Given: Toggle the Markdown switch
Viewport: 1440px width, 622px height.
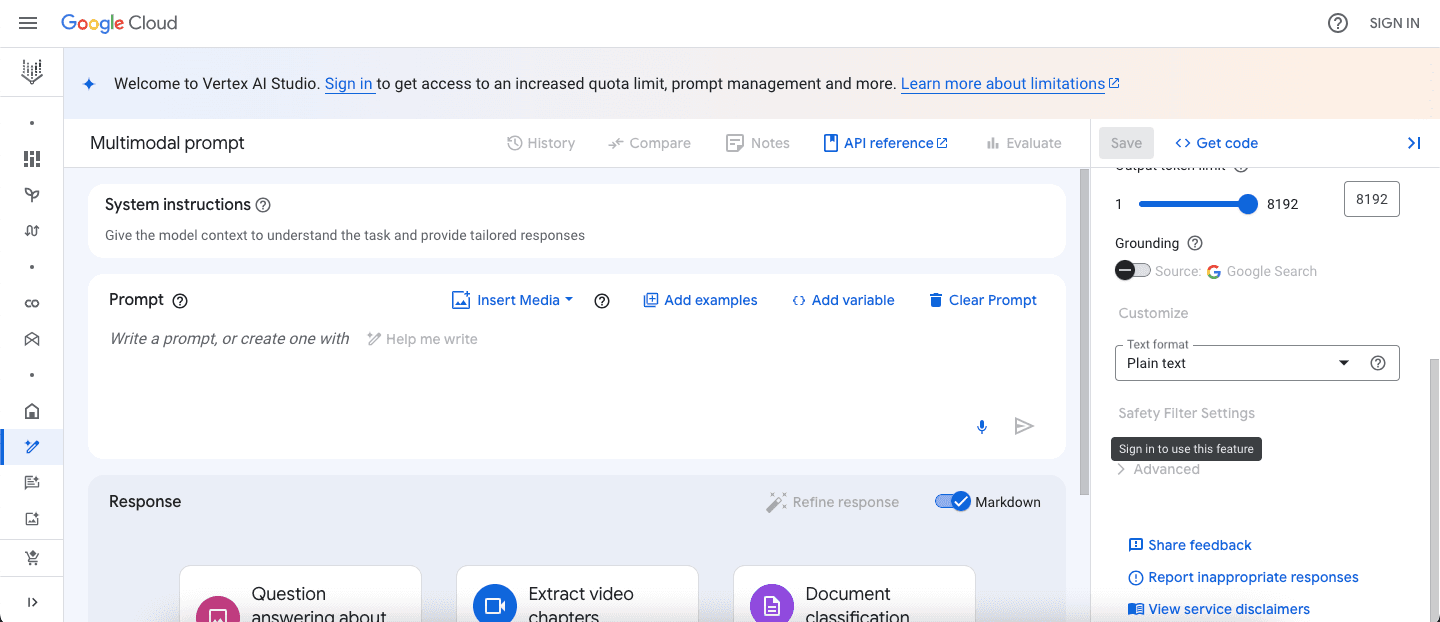Looking at the screenshot, I should click(x=953, y=502).
